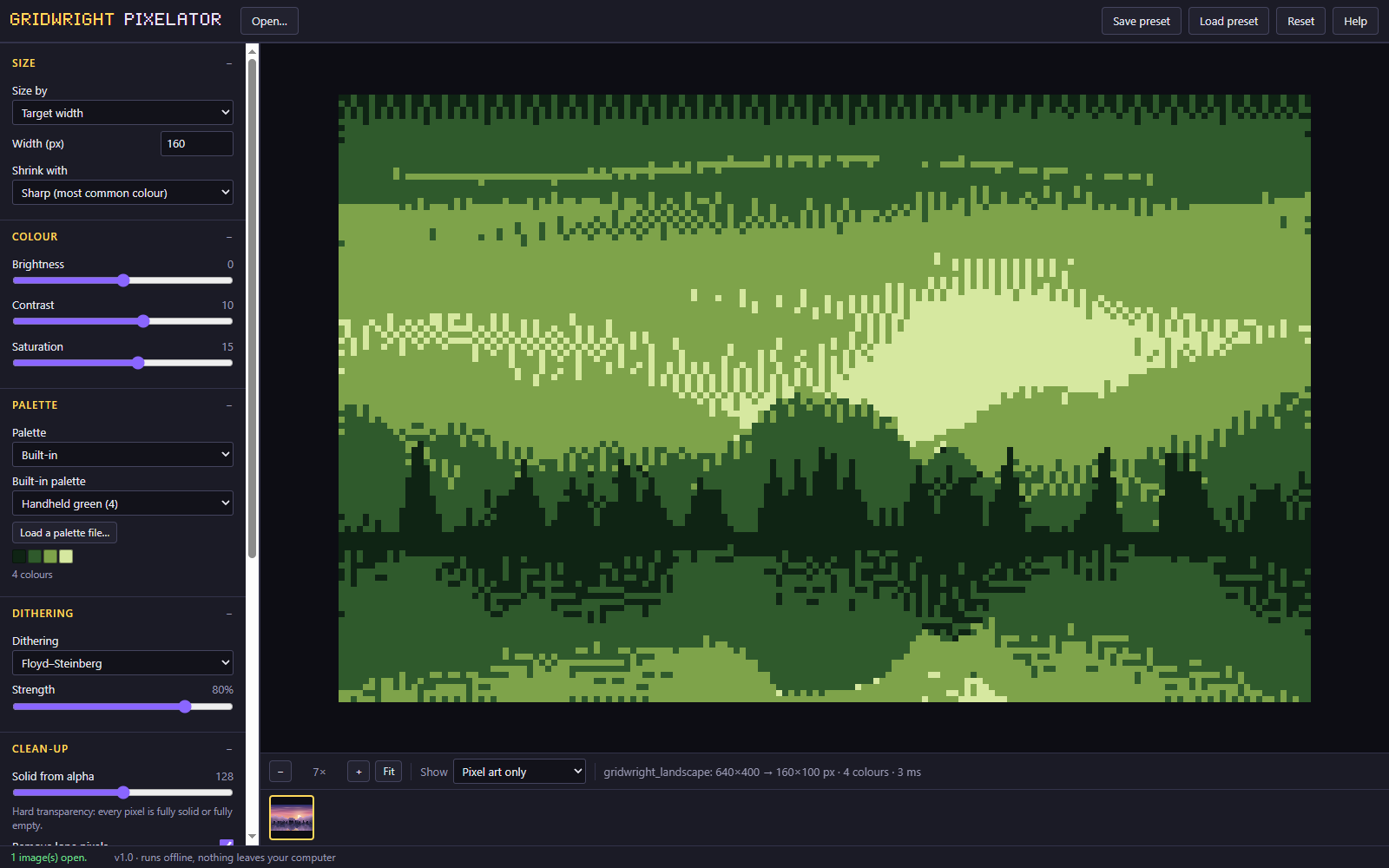
Task: Collapse the DITHERING section
Action: pos(229,614)
